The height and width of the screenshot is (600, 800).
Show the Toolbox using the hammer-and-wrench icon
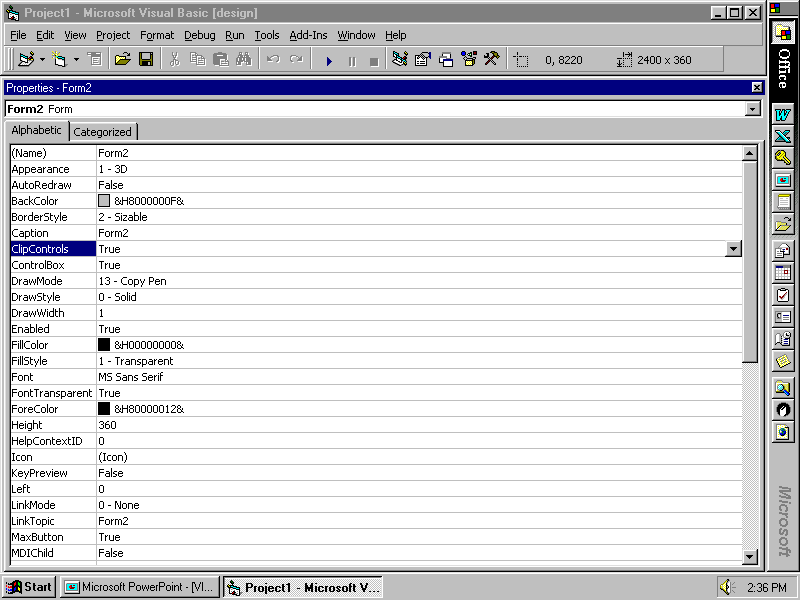pos(492,59)
